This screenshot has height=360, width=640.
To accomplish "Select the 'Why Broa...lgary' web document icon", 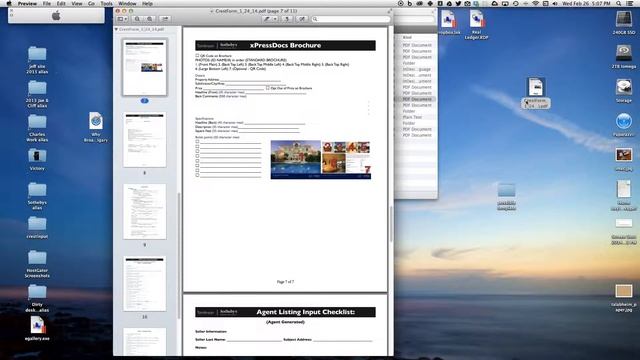I will click(96, 127).
